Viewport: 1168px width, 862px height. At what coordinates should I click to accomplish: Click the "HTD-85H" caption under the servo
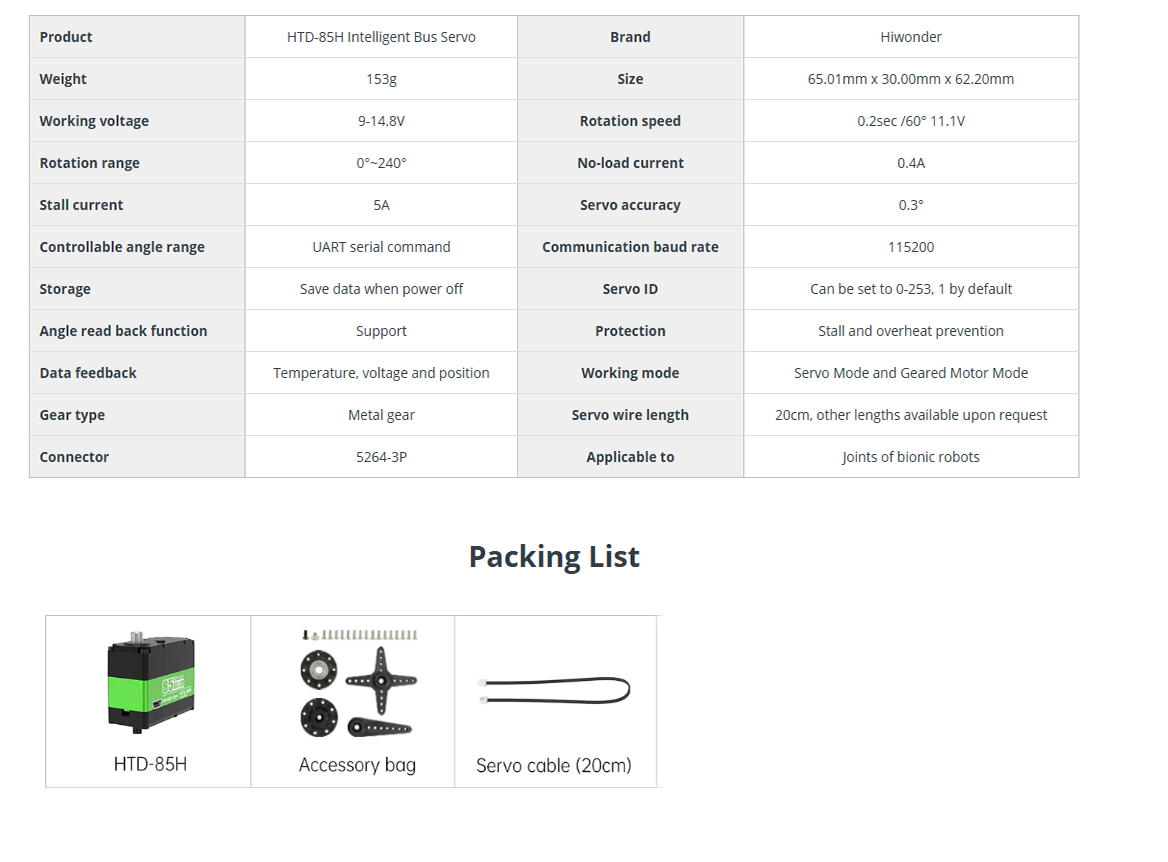coord(150,764)
